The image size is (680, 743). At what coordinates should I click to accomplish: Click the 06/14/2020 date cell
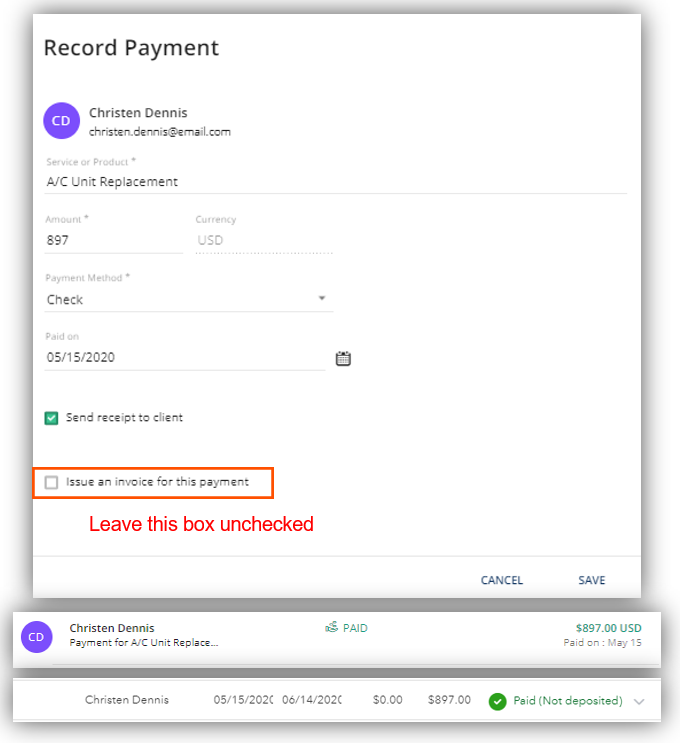point(311,700)
